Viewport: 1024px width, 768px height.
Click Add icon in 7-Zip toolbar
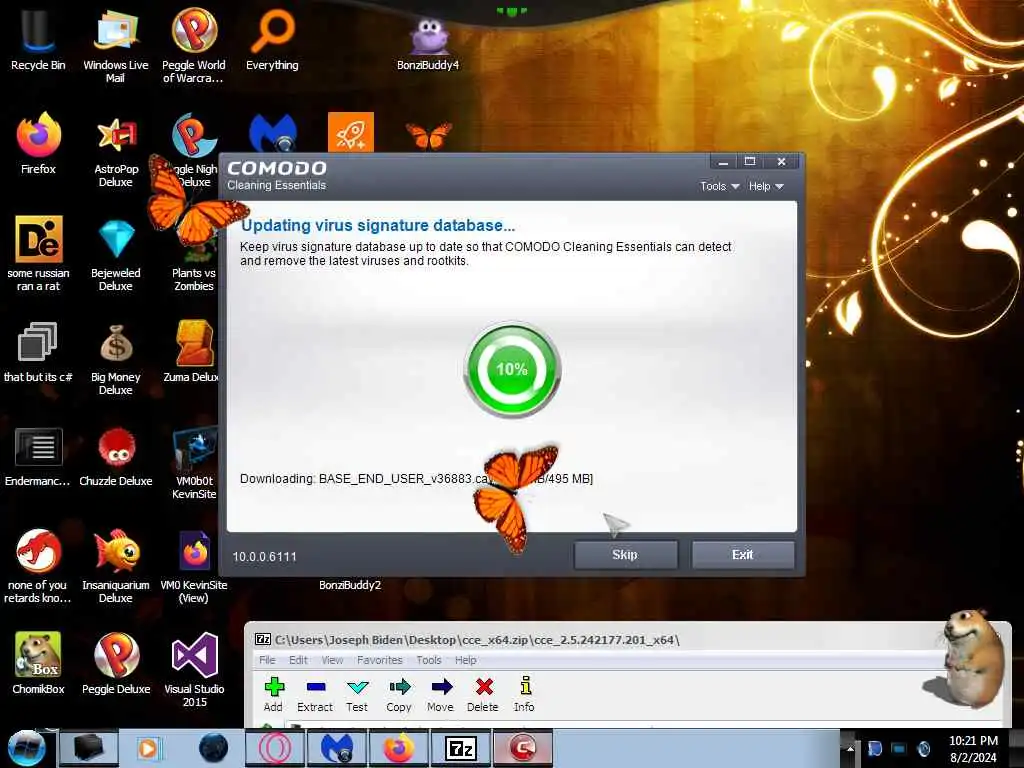pos(274,694)
